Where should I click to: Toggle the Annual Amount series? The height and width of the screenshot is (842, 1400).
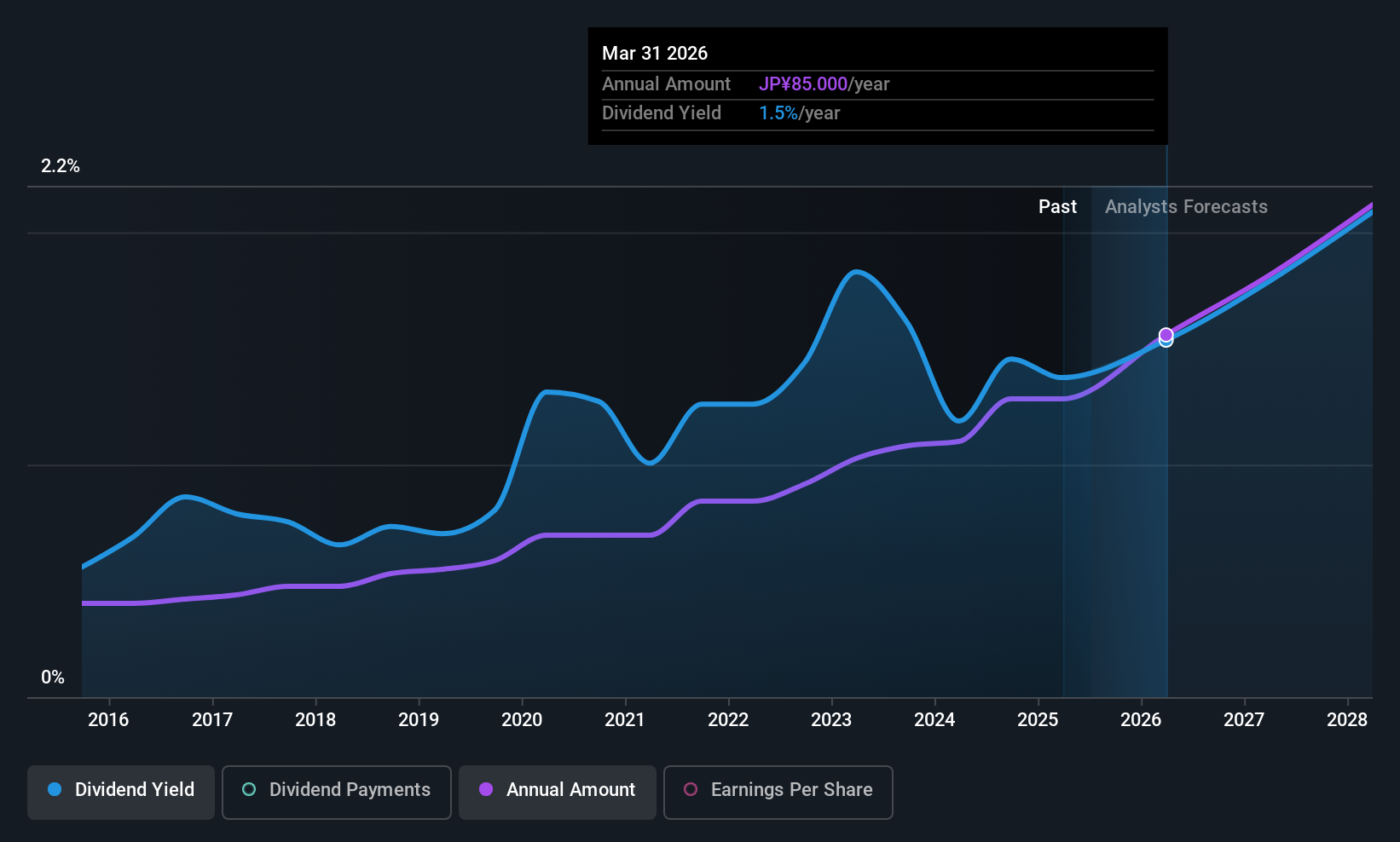(x=558, y=793)
